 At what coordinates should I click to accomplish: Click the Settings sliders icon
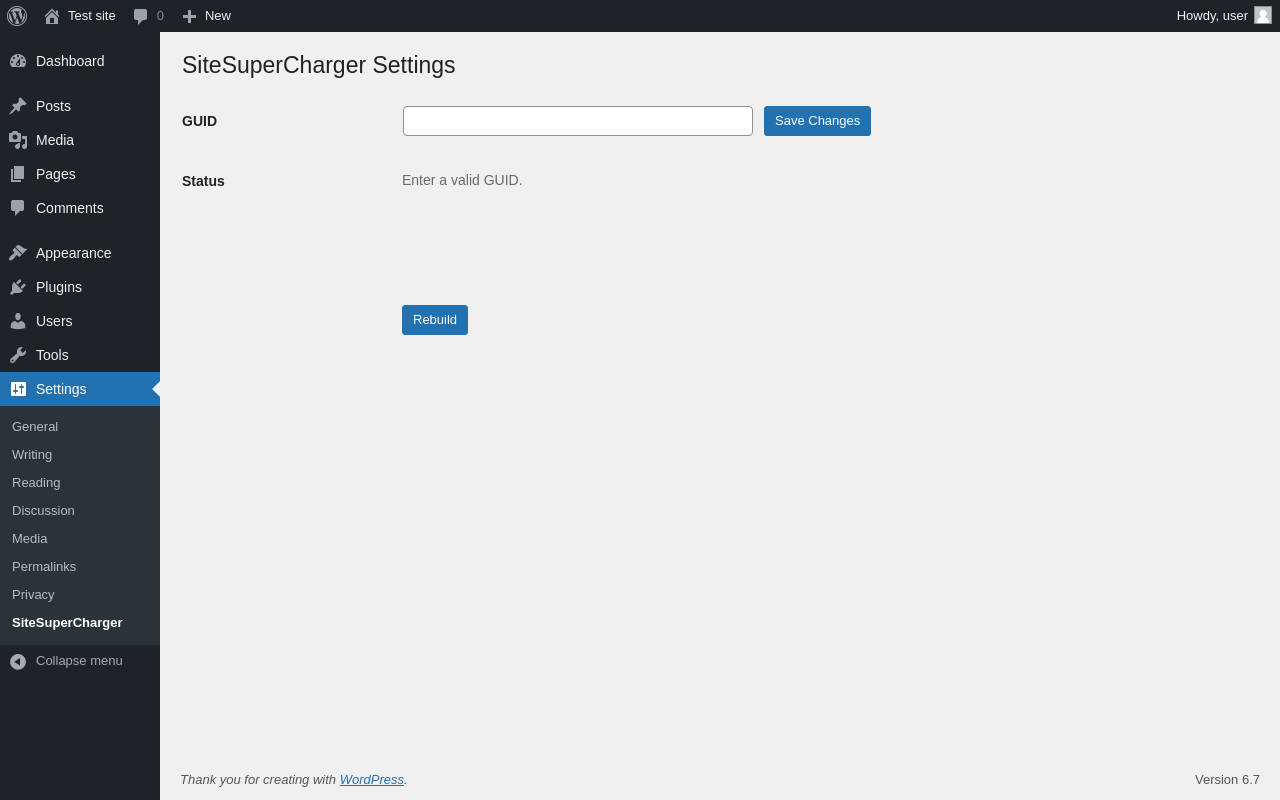click(x=18, y=389)
